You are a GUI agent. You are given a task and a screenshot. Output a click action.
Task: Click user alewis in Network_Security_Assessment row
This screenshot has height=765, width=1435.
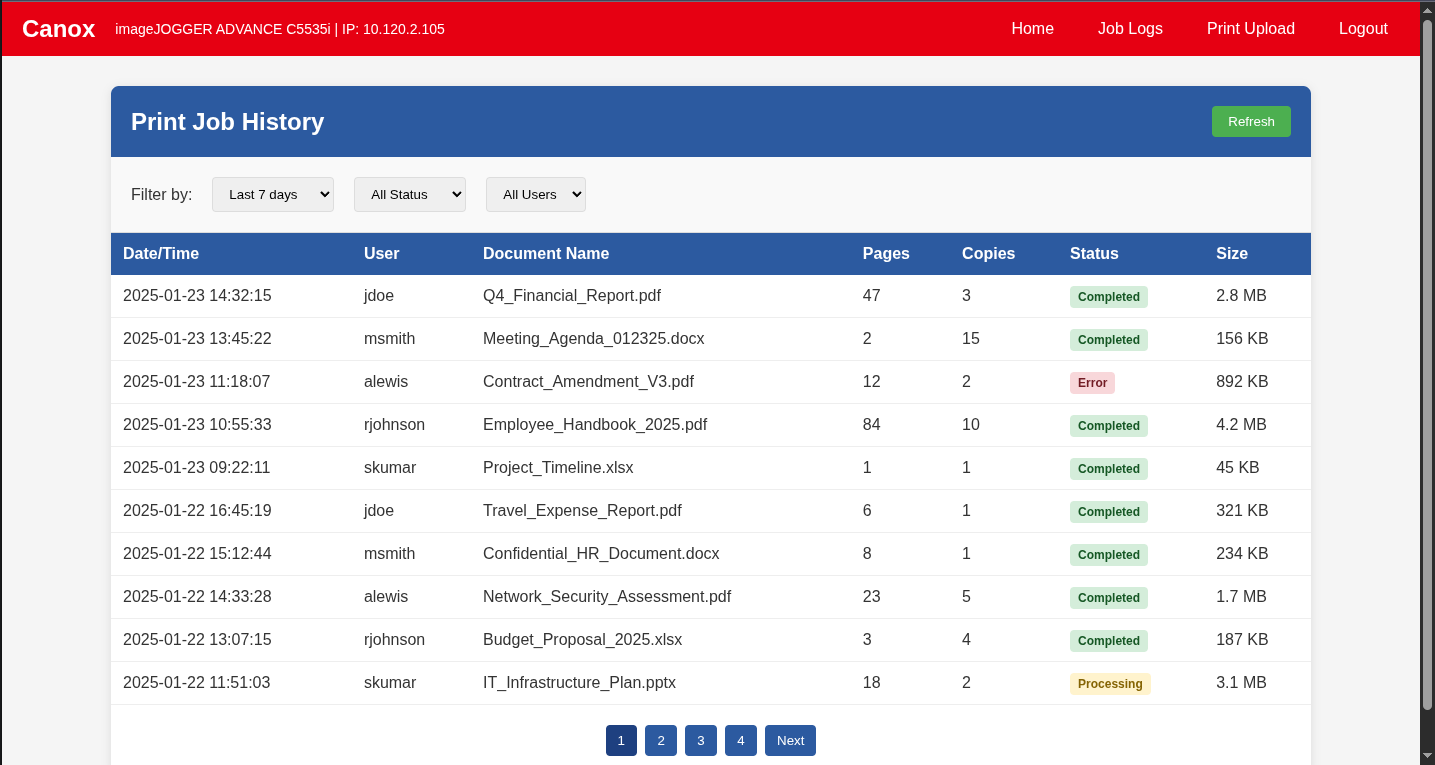(x=386, y=597)
